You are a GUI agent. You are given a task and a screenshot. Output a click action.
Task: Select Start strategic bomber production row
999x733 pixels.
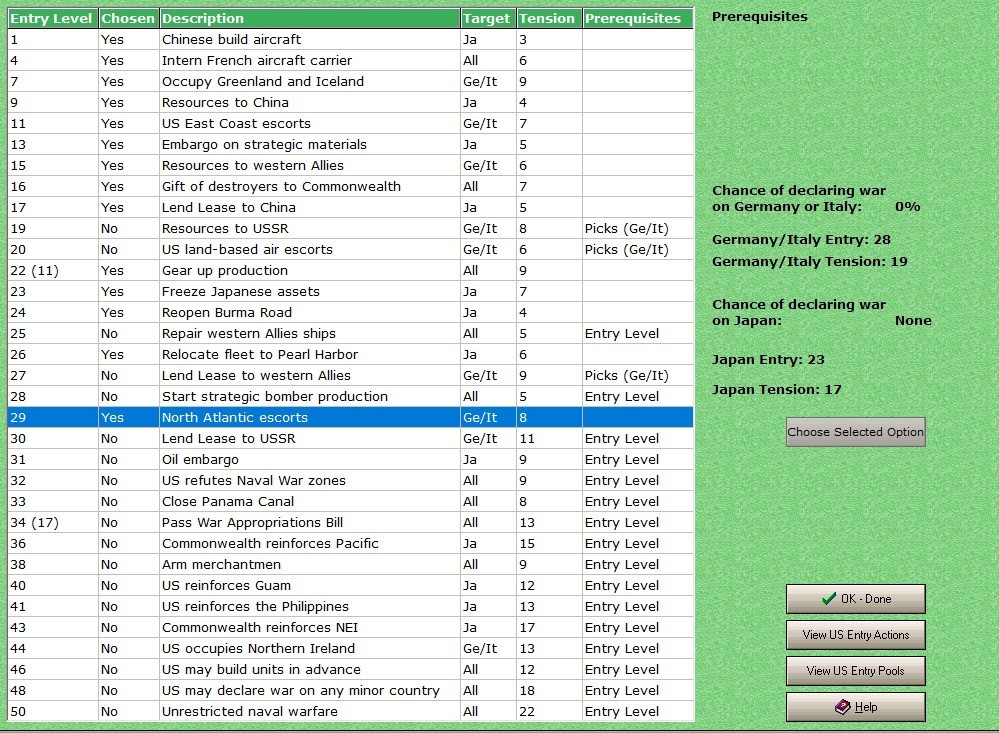[350, 397]
